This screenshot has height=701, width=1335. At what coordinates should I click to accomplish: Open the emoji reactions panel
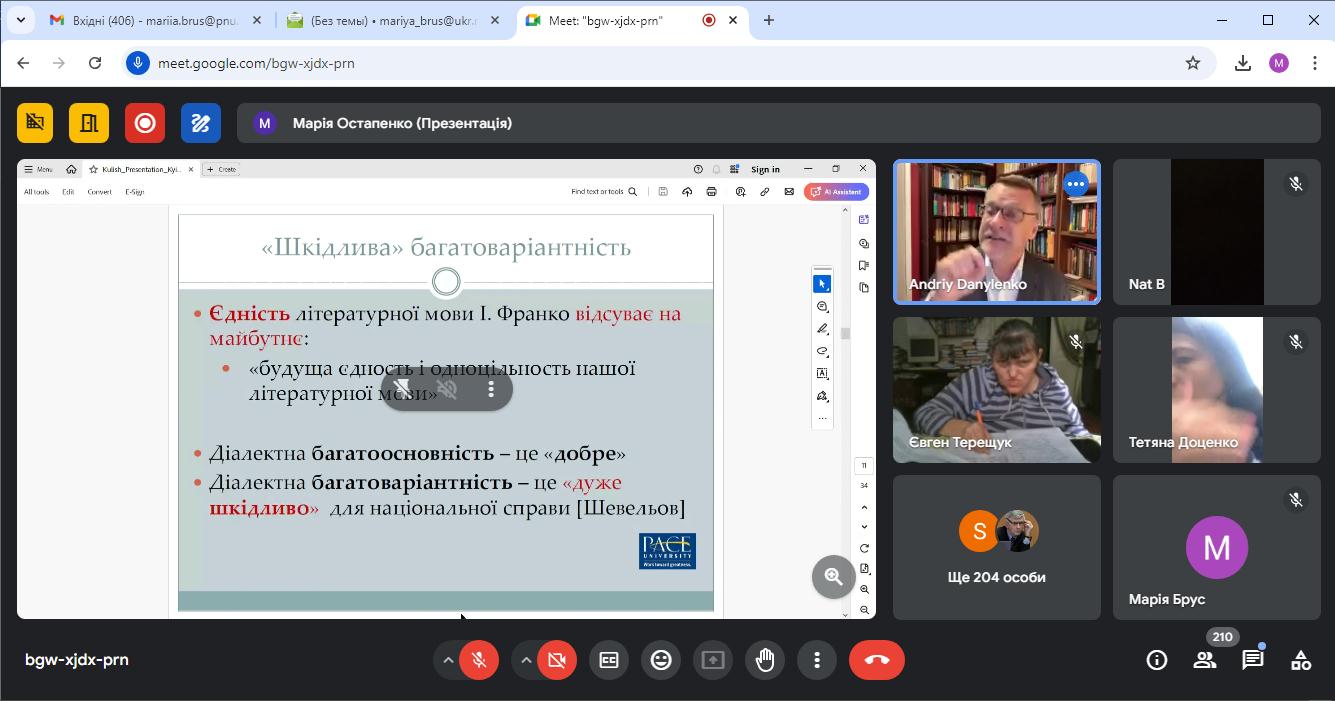coord(661,660)
